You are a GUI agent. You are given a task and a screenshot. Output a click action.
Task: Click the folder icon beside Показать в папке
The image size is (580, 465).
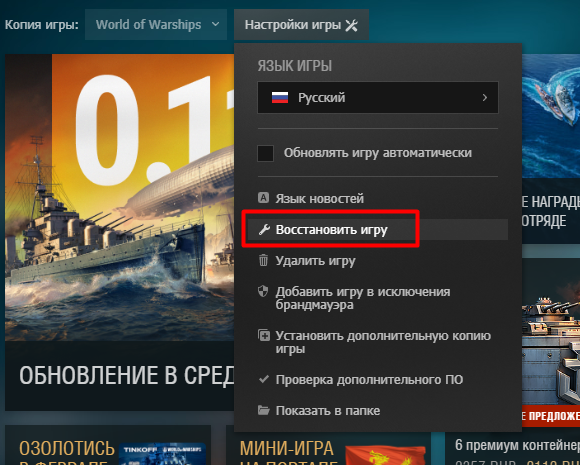(264, 410)
